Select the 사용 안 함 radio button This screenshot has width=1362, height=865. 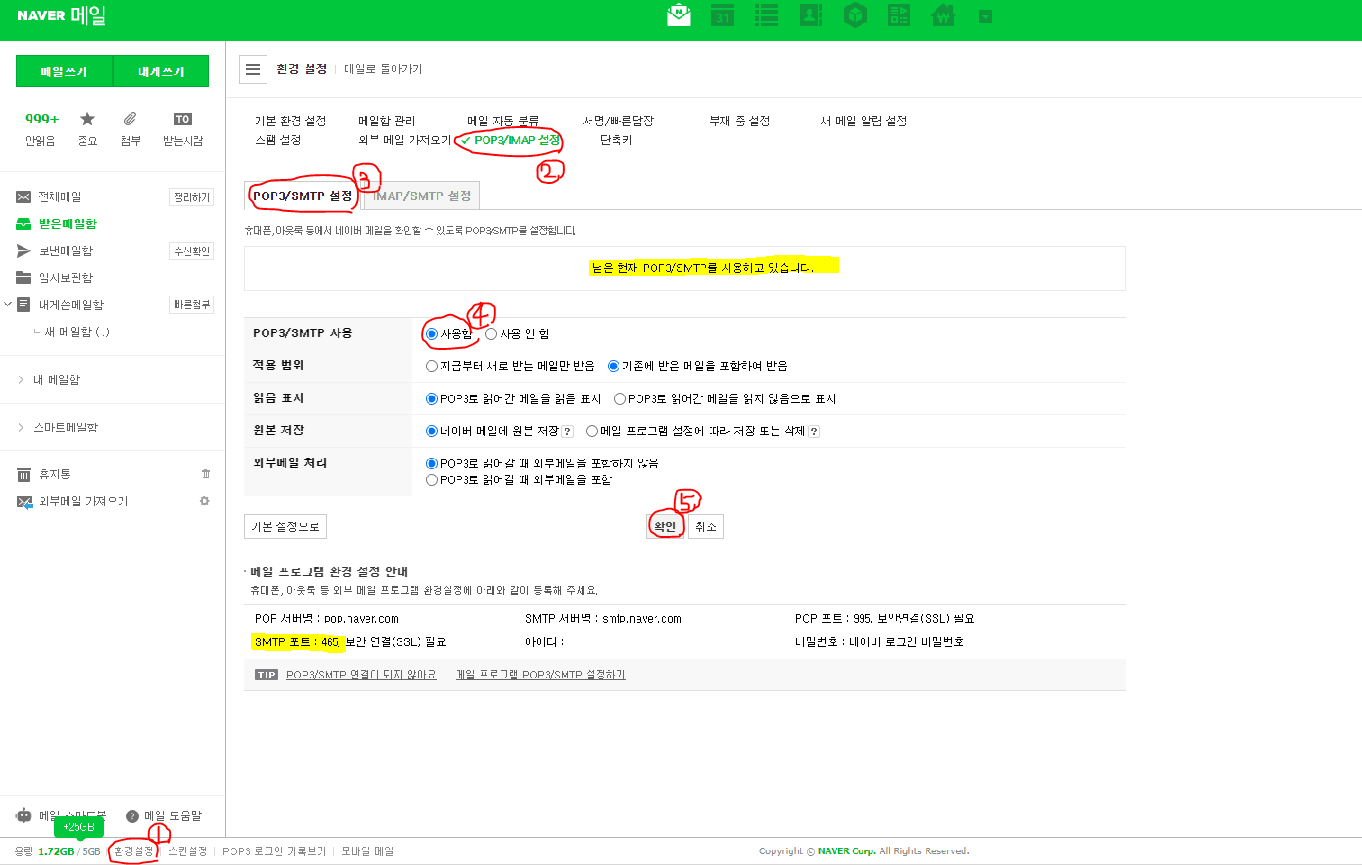[491, 334]
